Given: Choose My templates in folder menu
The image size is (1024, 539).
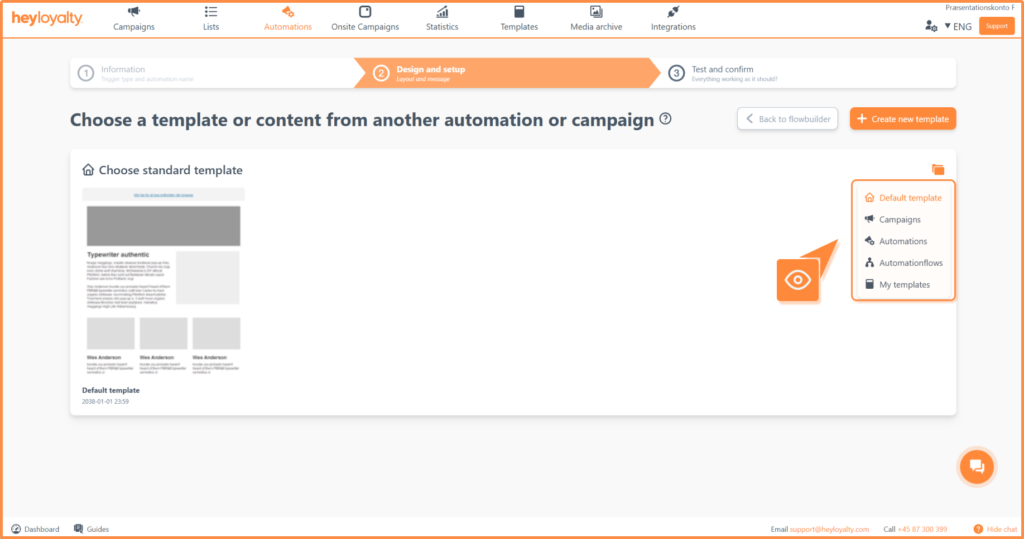Looking at the screenshot, I should pos(903,285).
